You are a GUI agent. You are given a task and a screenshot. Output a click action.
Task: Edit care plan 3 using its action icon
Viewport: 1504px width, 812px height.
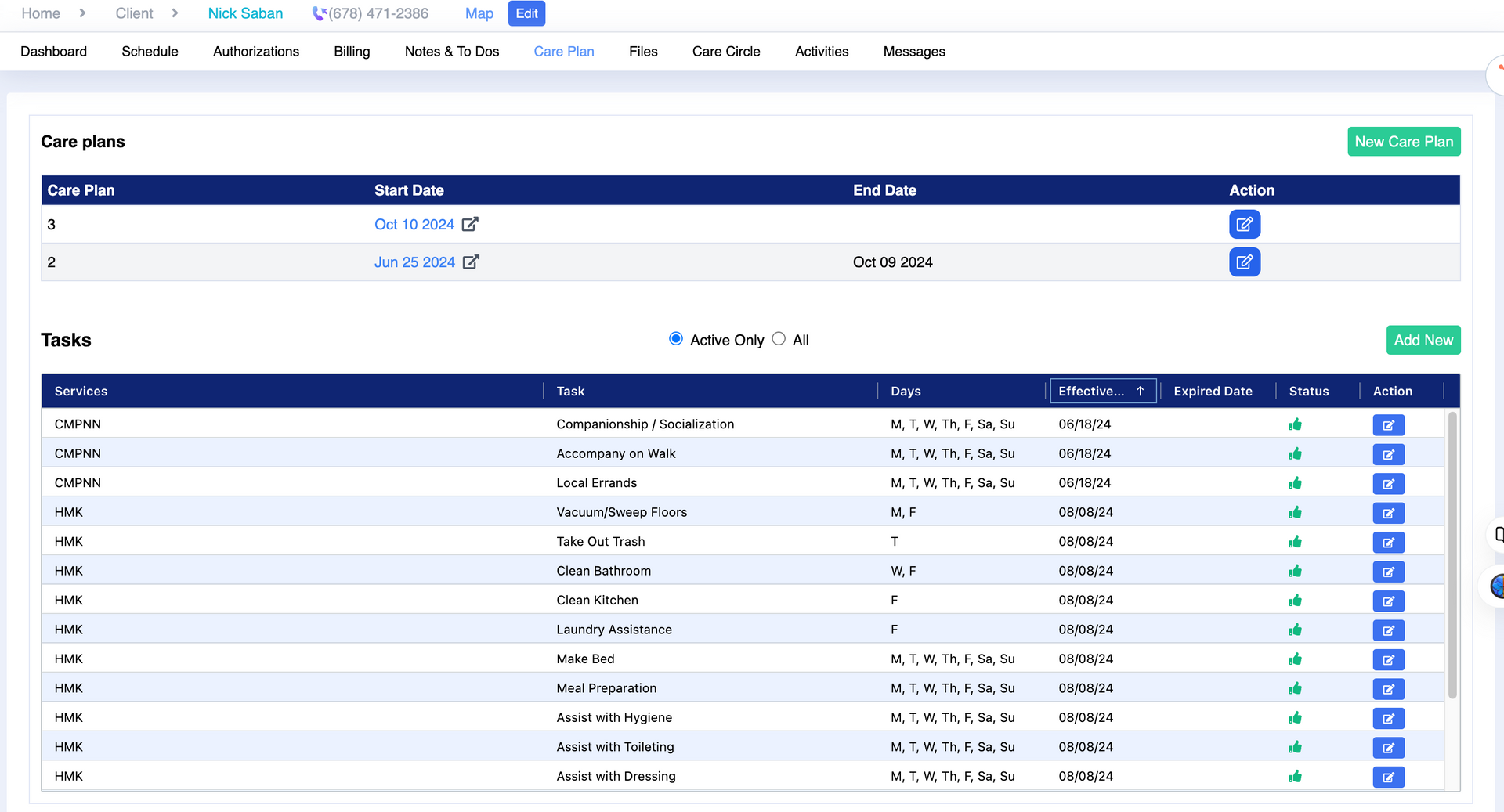coord(1244,225)
